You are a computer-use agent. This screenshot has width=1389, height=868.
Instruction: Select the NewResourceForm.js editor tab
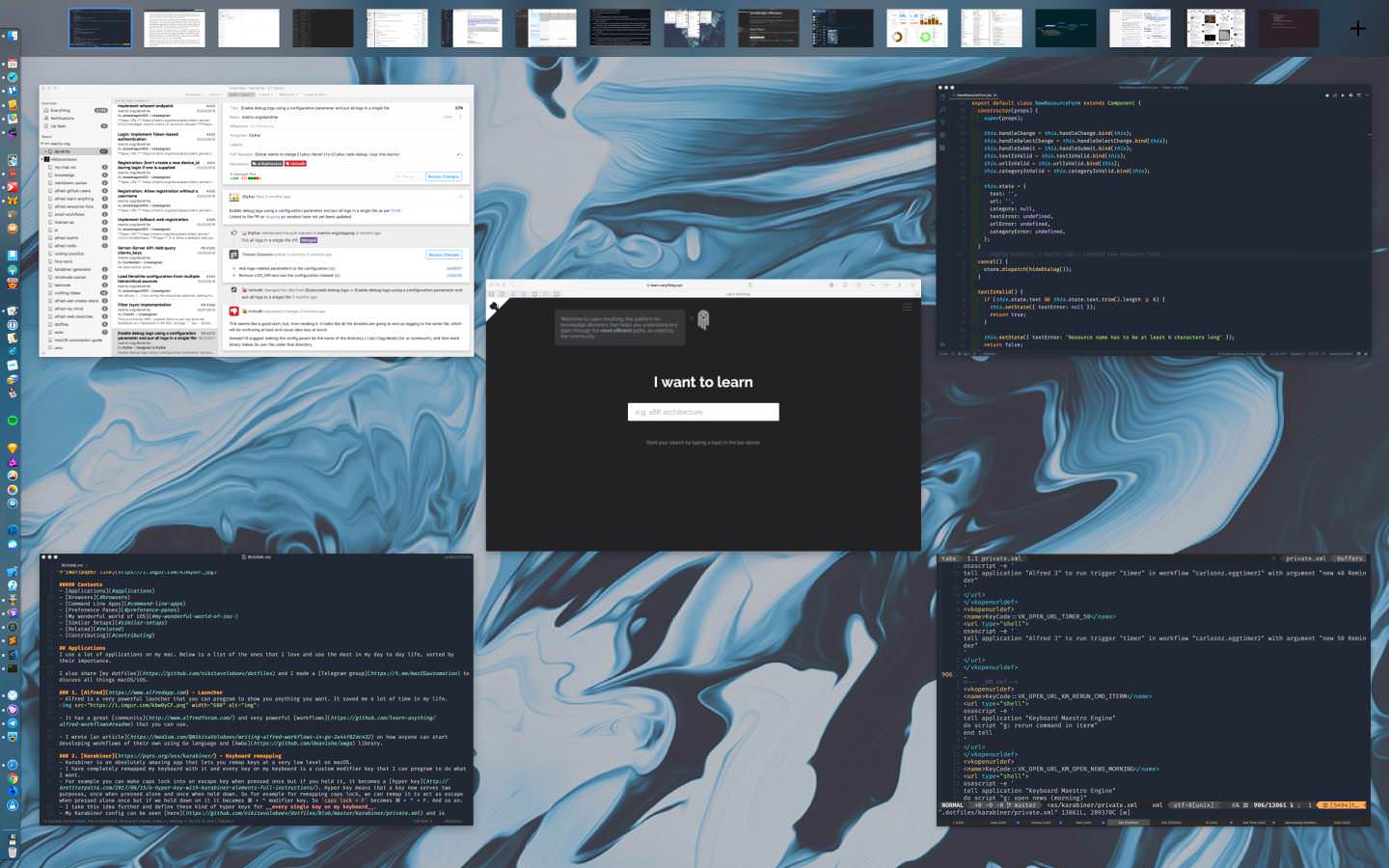(976, 95)
